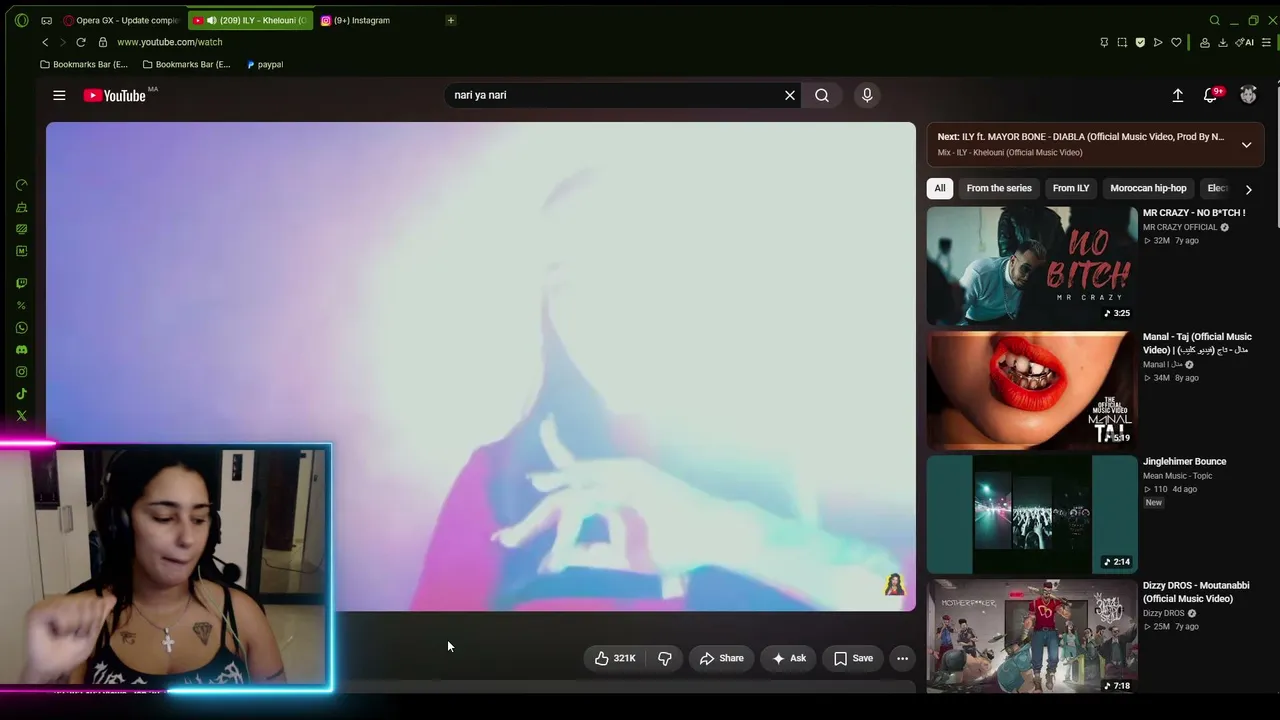Open the Opera GX main menu logo
The image size is (1280, 720).
pos(22,20)
